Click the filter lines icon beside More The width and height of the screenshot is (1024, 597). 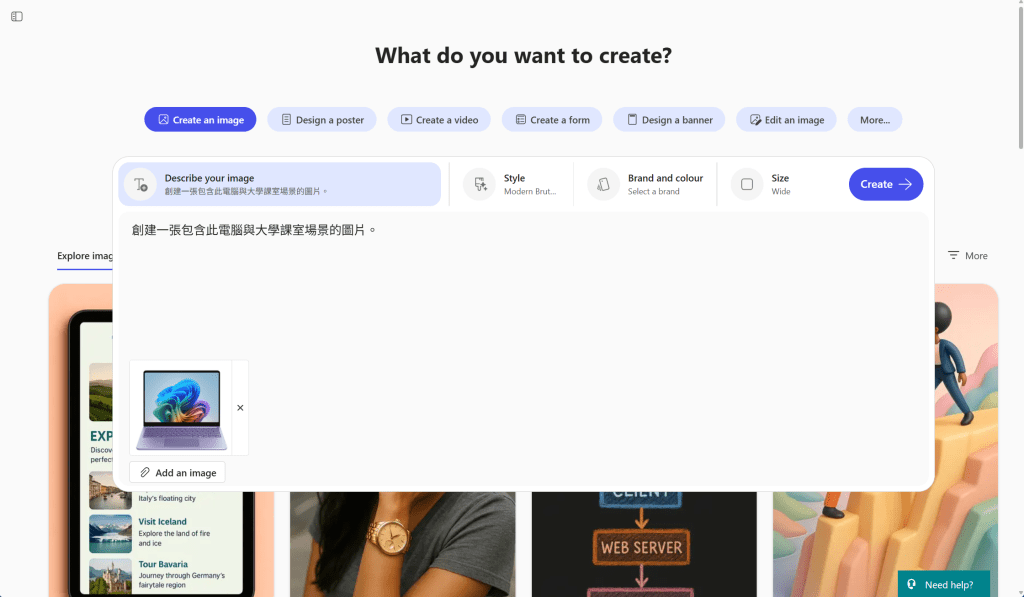pyautogui.click(x=953, y=255)
